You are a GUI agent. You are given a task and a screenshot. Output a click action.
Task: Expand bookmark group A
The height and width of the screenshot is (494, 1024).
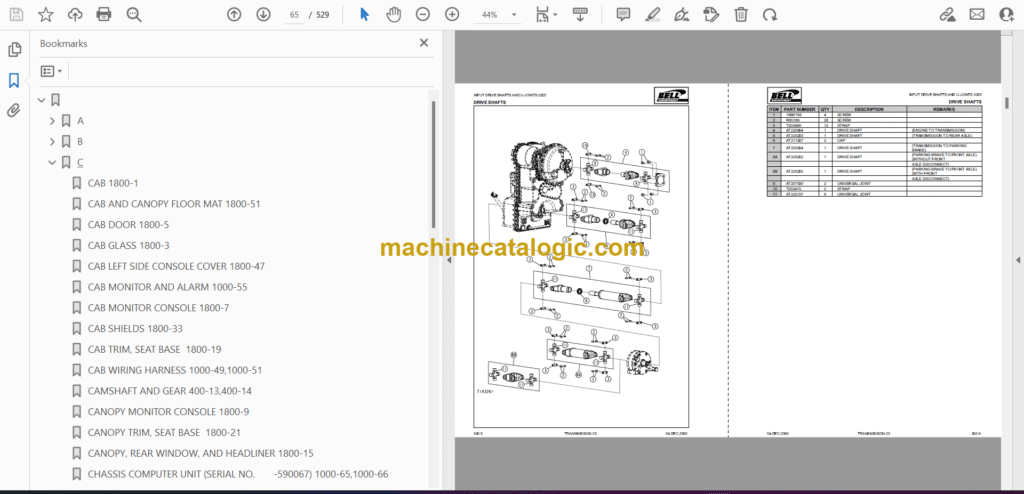pyautogui.click(x=53, y=121)
